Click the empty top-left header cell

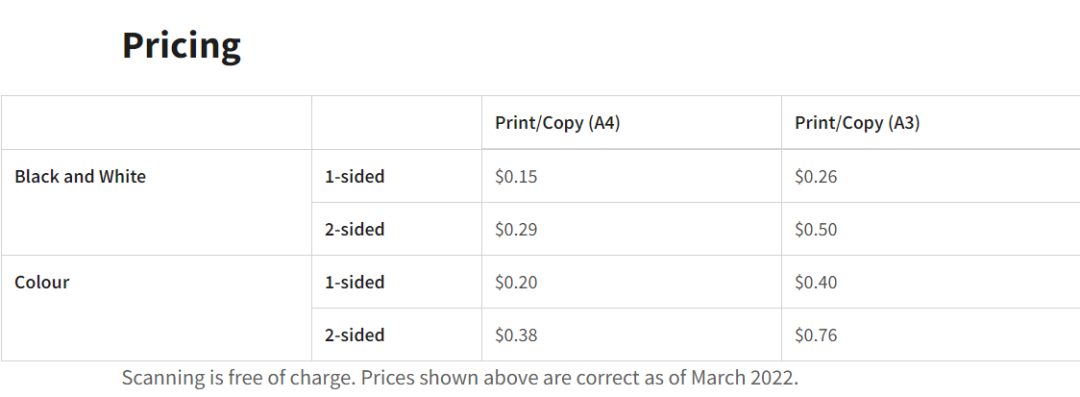156,123
